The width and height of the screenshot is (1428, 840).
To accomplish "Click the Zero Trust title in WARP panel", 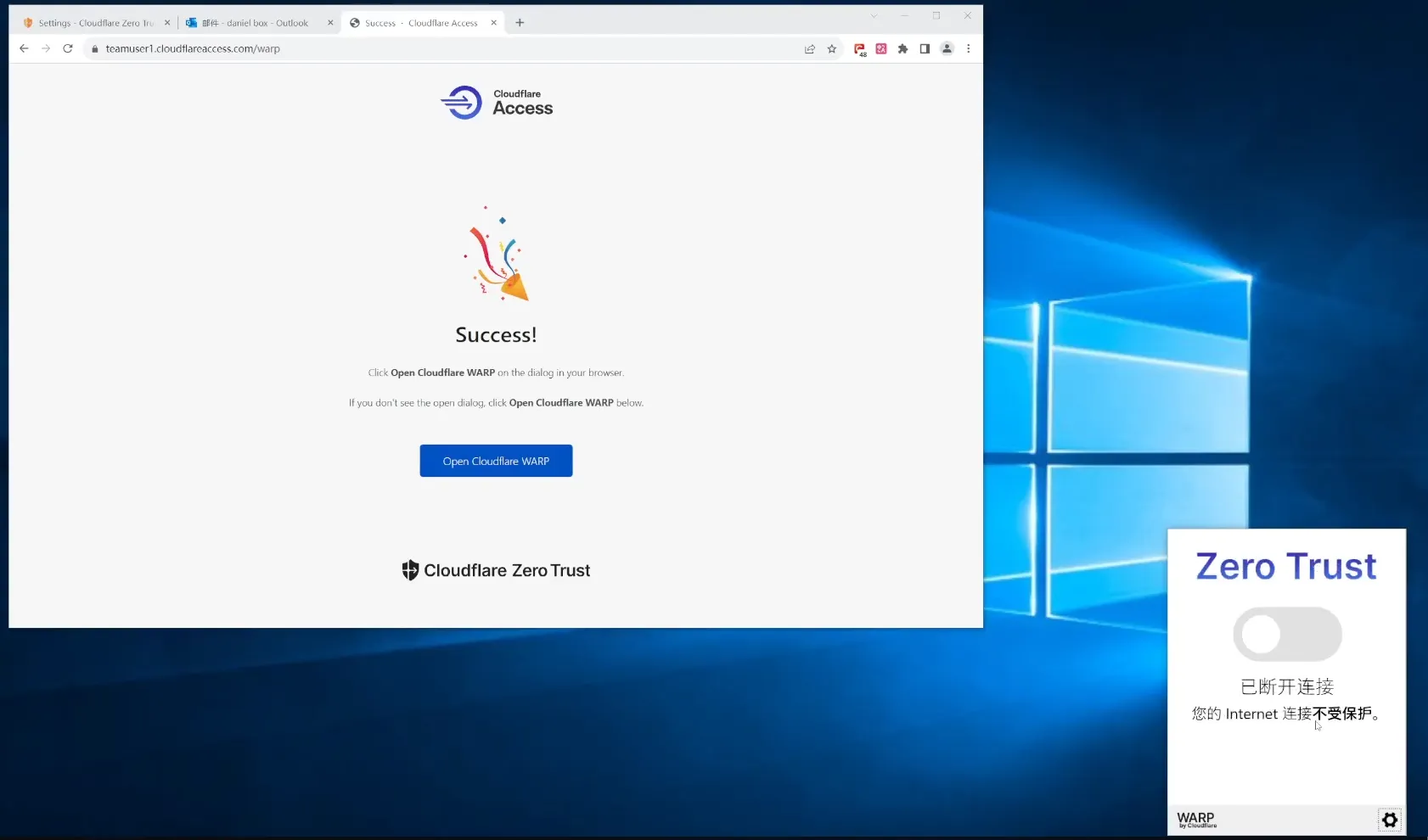I will click(x=1286, y=566).
